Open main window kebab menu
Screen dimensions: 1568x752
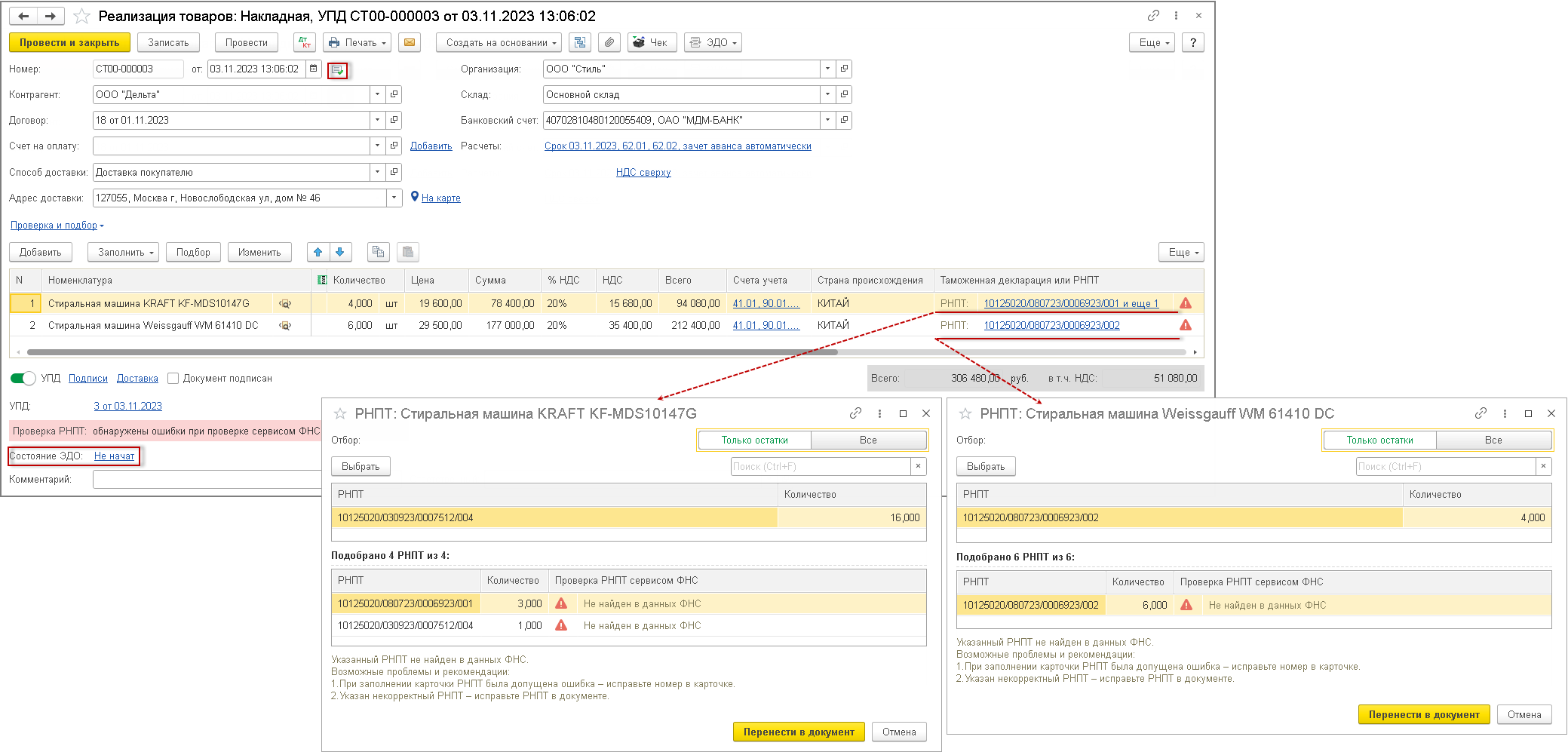pos(1176,15)
